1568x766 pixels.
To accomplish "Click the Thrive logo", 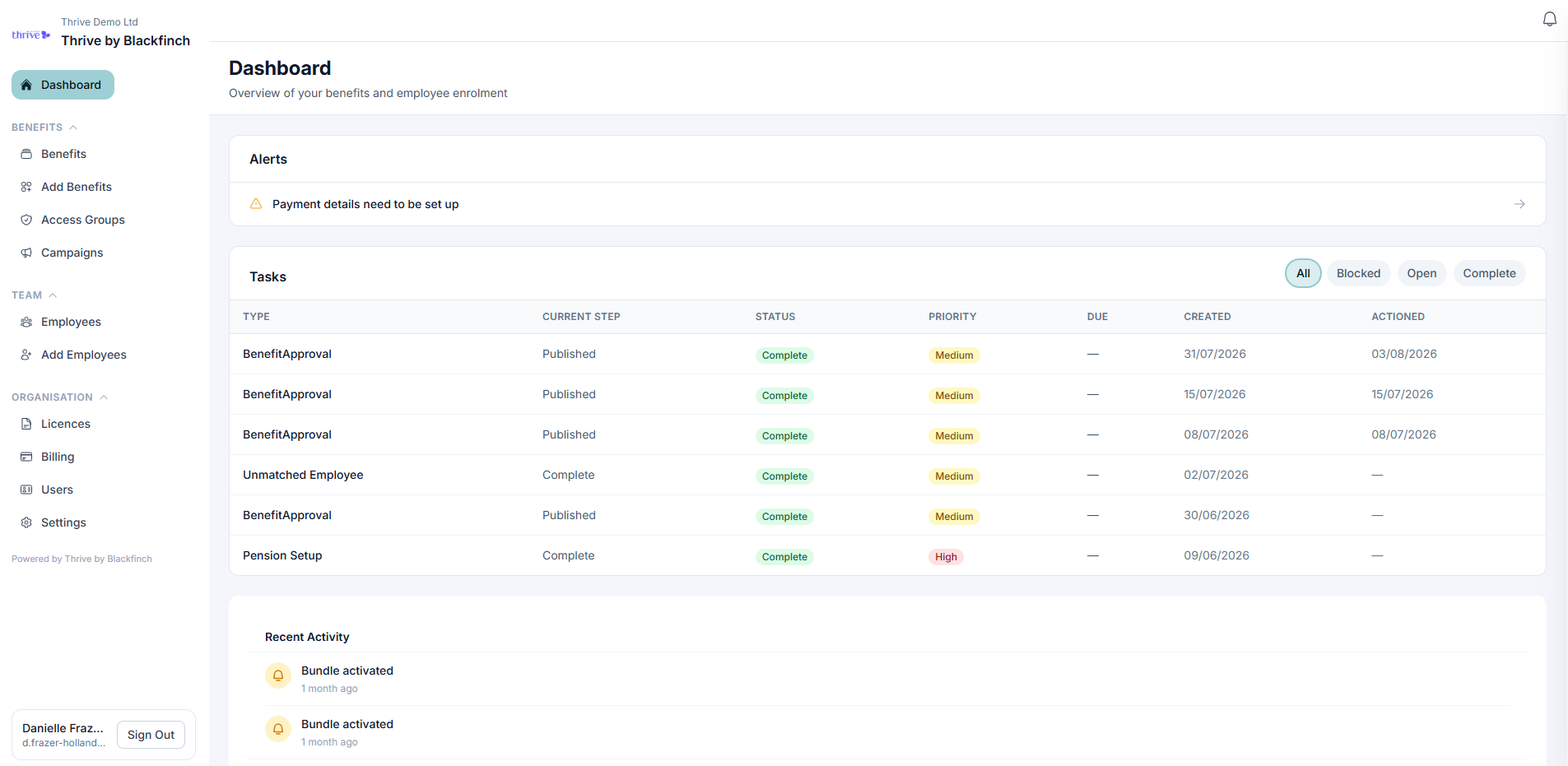I will (31, 35).
